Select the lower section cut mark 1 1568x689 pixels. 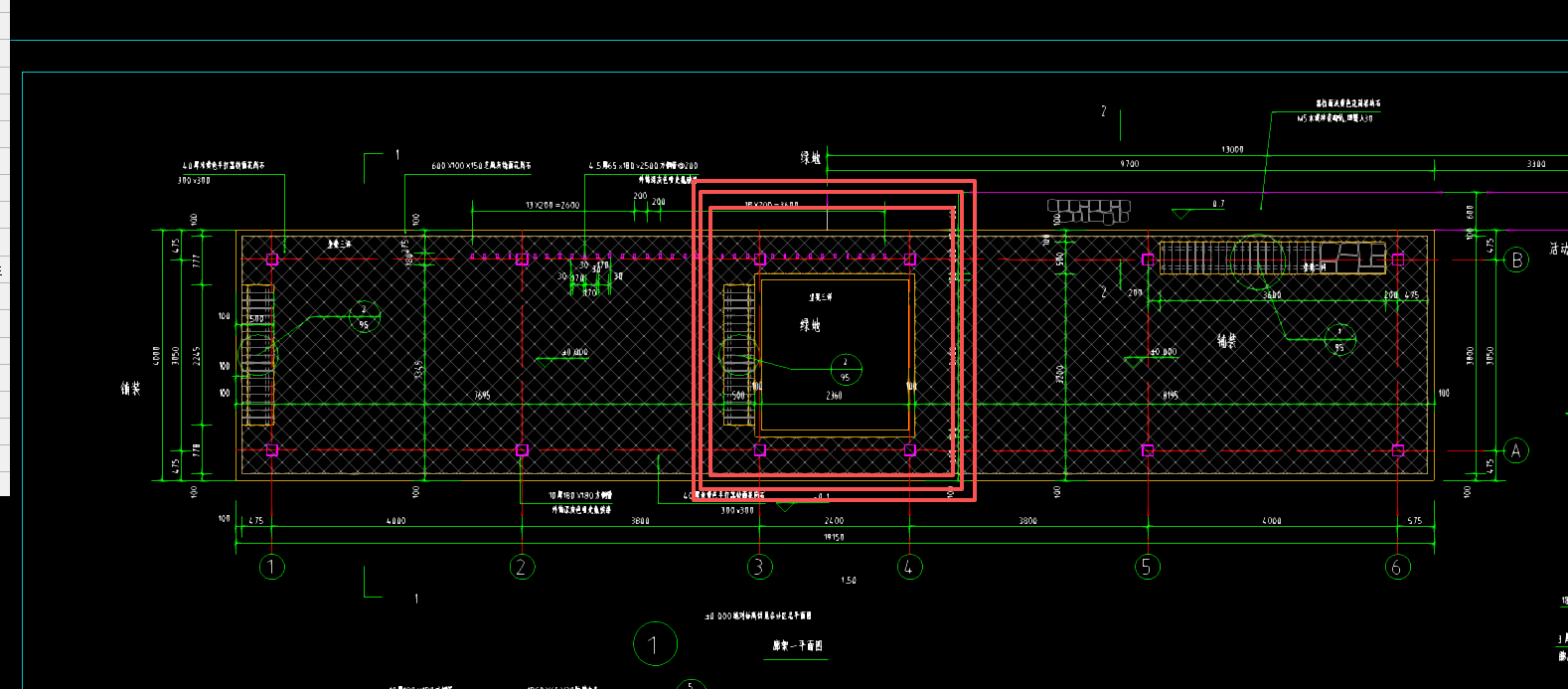coord(391,587)
